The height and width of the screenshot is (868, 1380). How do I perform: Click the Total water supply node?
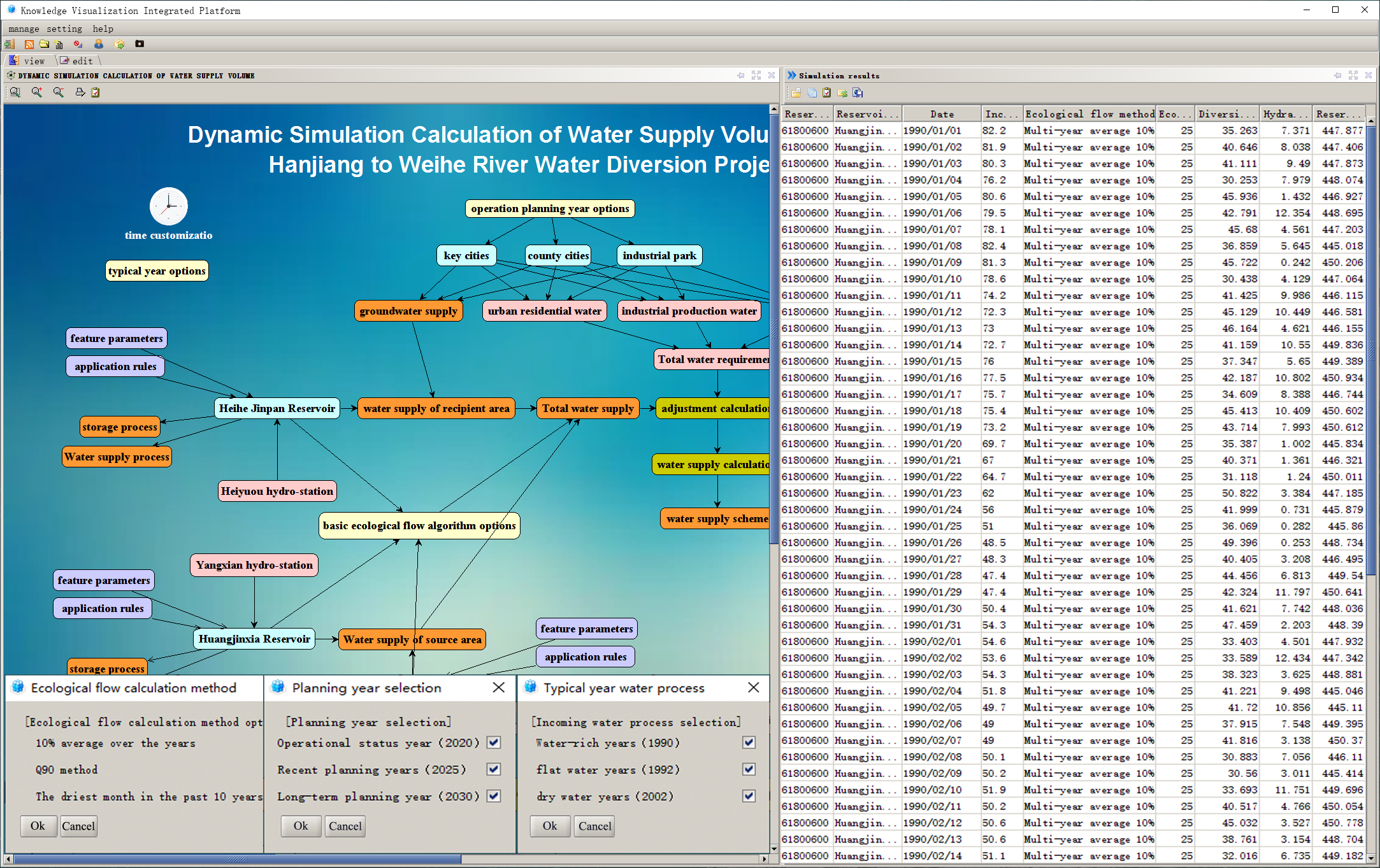click(x=588, y=408)
